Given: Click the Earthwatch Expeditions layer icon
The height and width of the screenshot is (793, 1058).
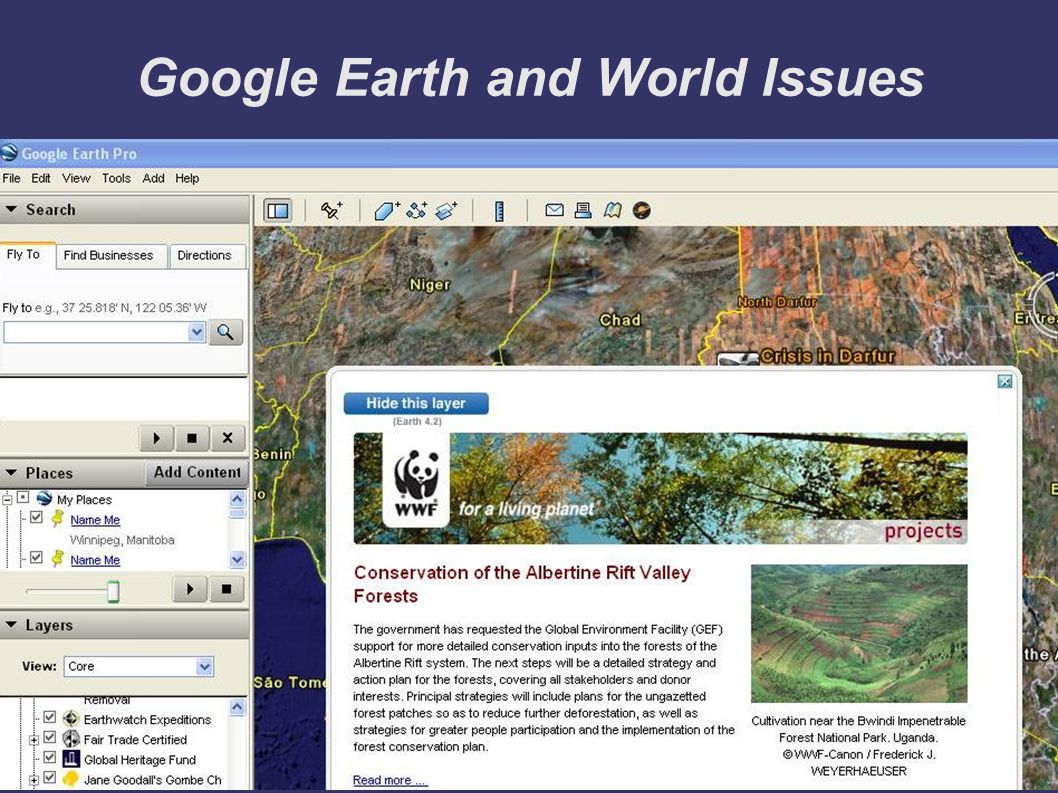Looking at the screenshot, I should coord(71,719).
